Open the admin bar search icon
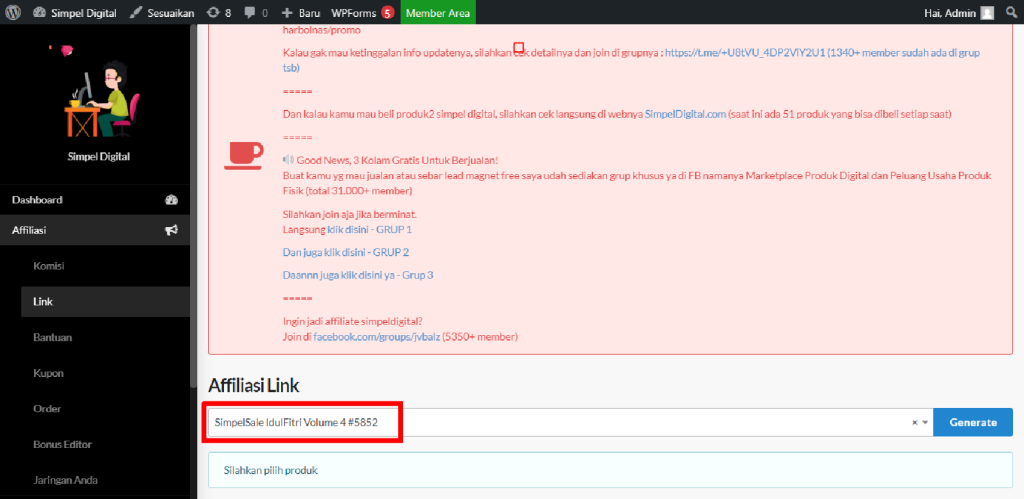Screen dimensions: 1024x499 pos(1011,12)
